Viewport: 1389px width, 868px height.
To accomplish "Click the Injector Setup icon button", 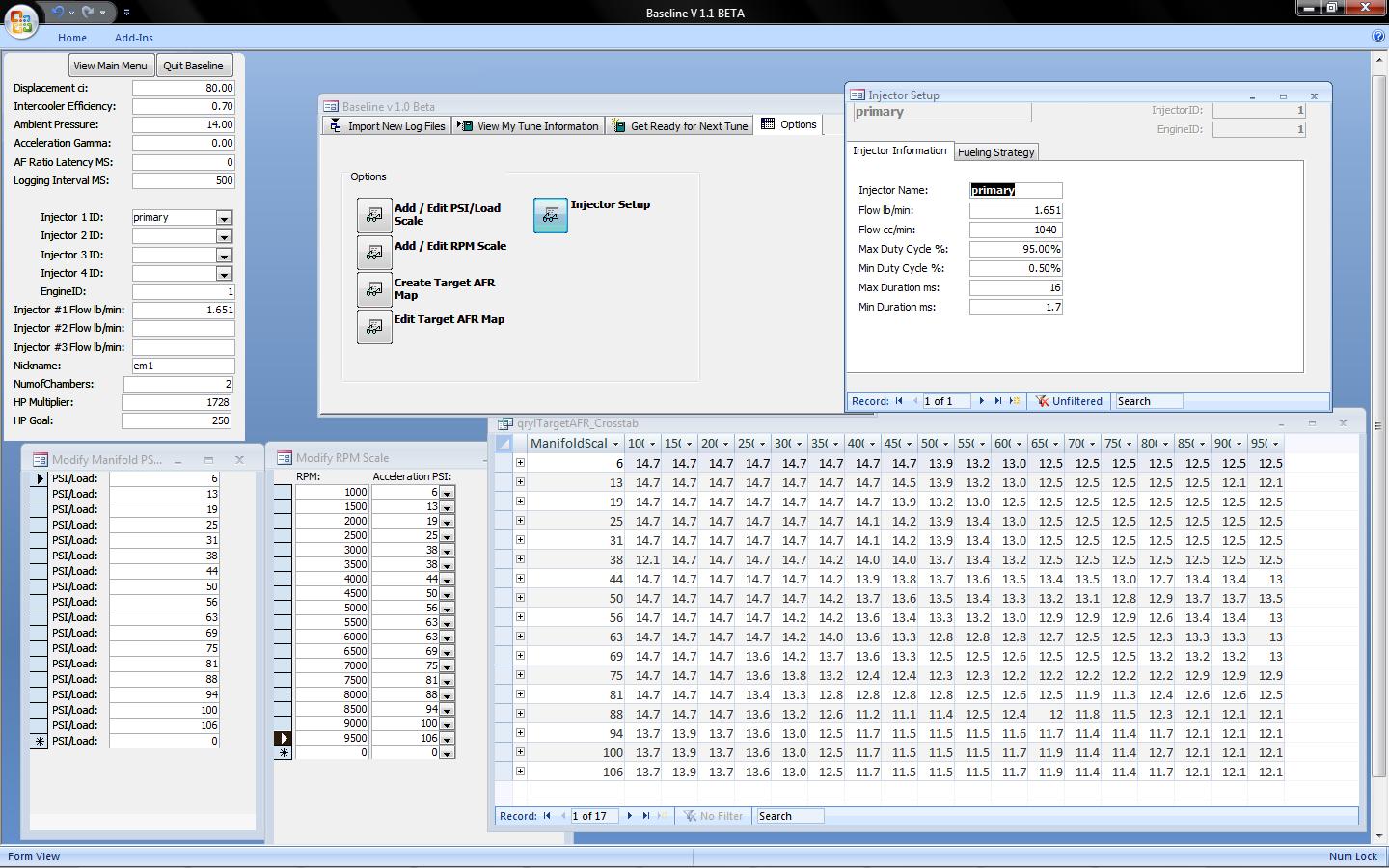I will 550,216.
